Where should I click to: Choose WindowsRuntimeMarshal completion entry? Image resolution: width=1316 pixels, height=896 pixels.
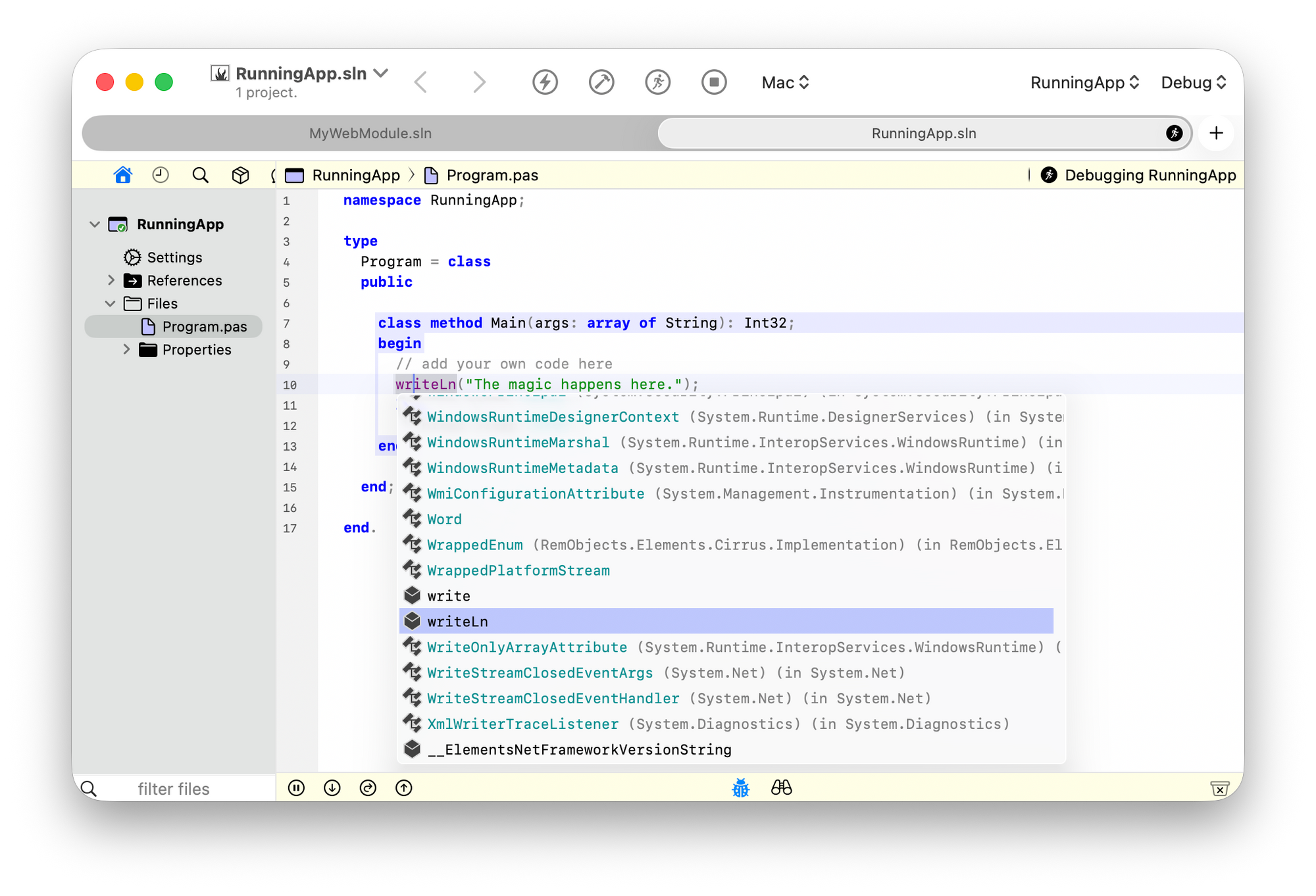[726, 442]
